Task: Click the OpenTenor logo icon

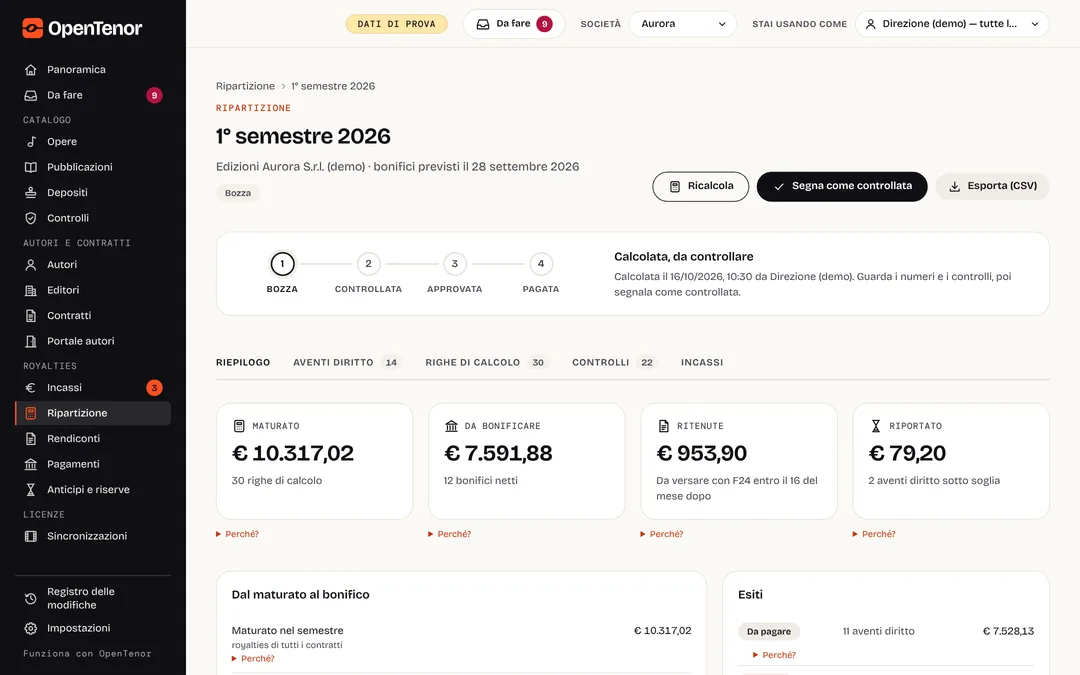Action: 32,28
